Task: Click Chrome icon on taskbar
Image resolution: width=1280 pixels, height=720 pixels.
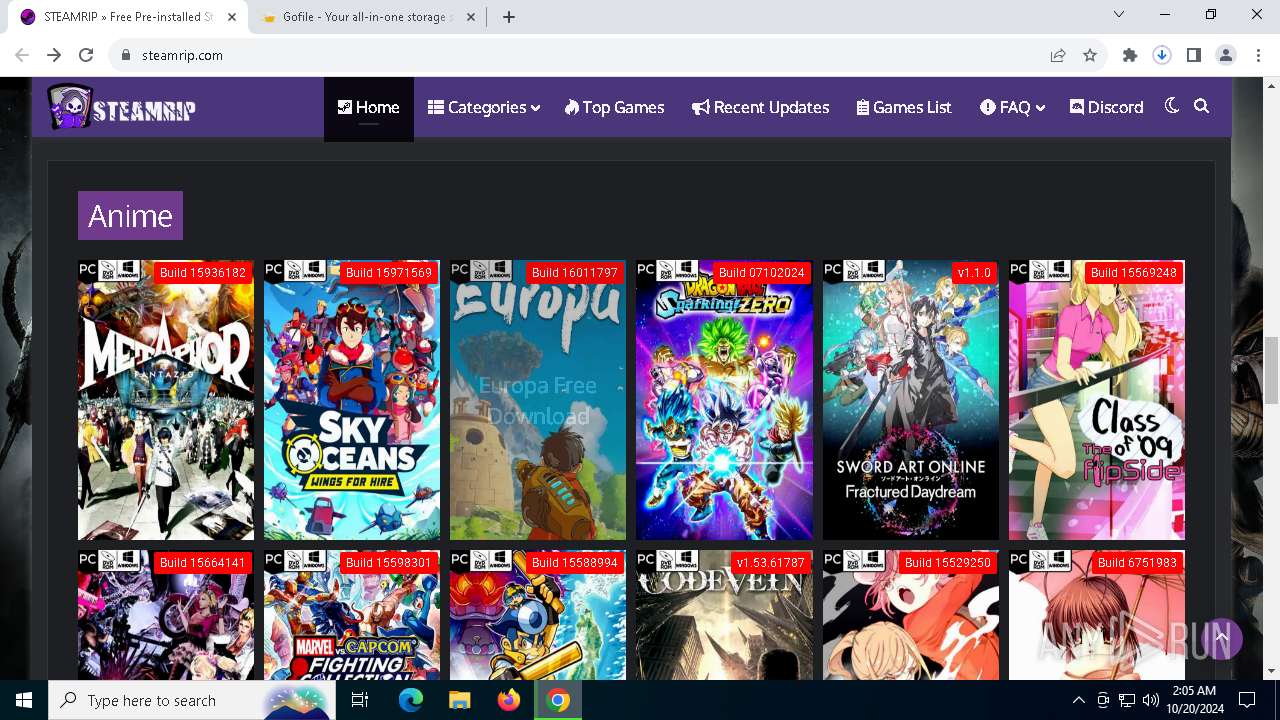Action: click(558, 700)
